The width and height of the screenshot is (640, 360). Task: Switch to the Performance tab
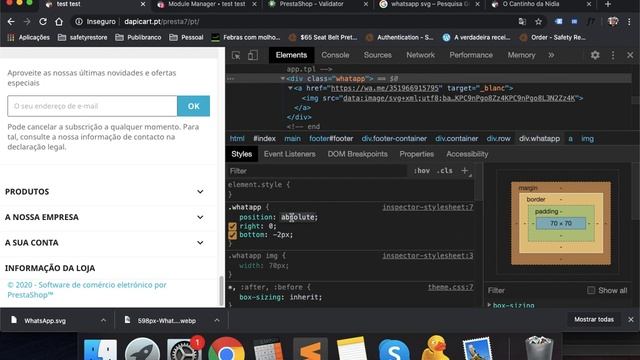[x=471, y=55]
